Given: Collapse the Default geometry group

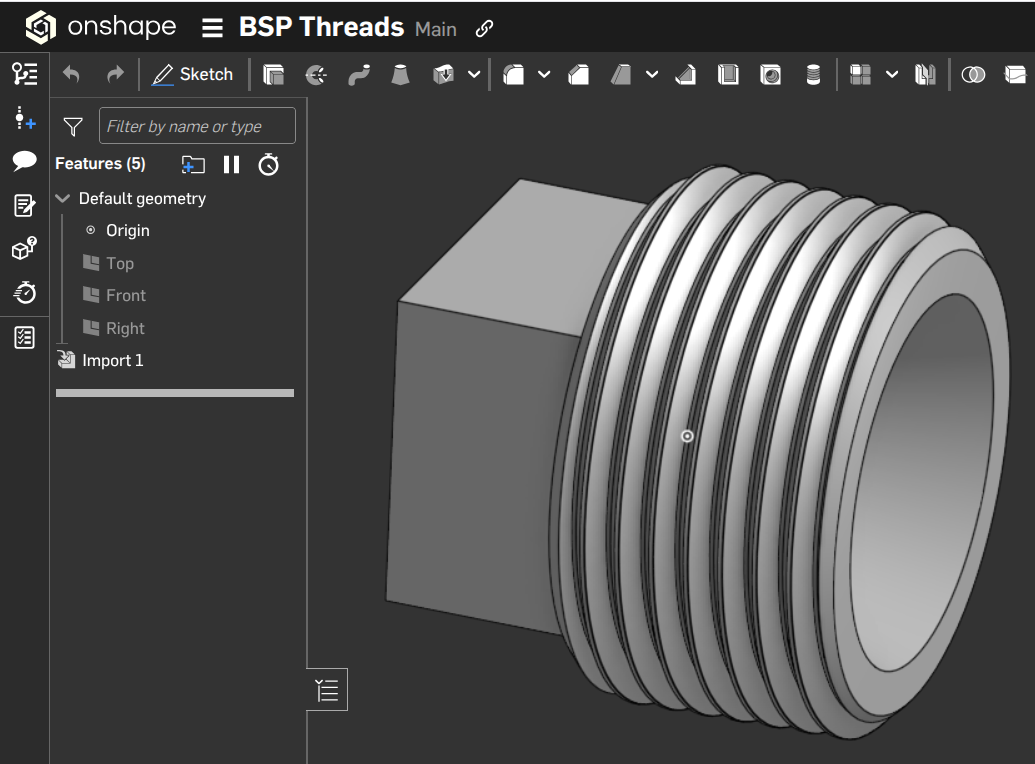Looking at the screenshot, I should point(63,198).
